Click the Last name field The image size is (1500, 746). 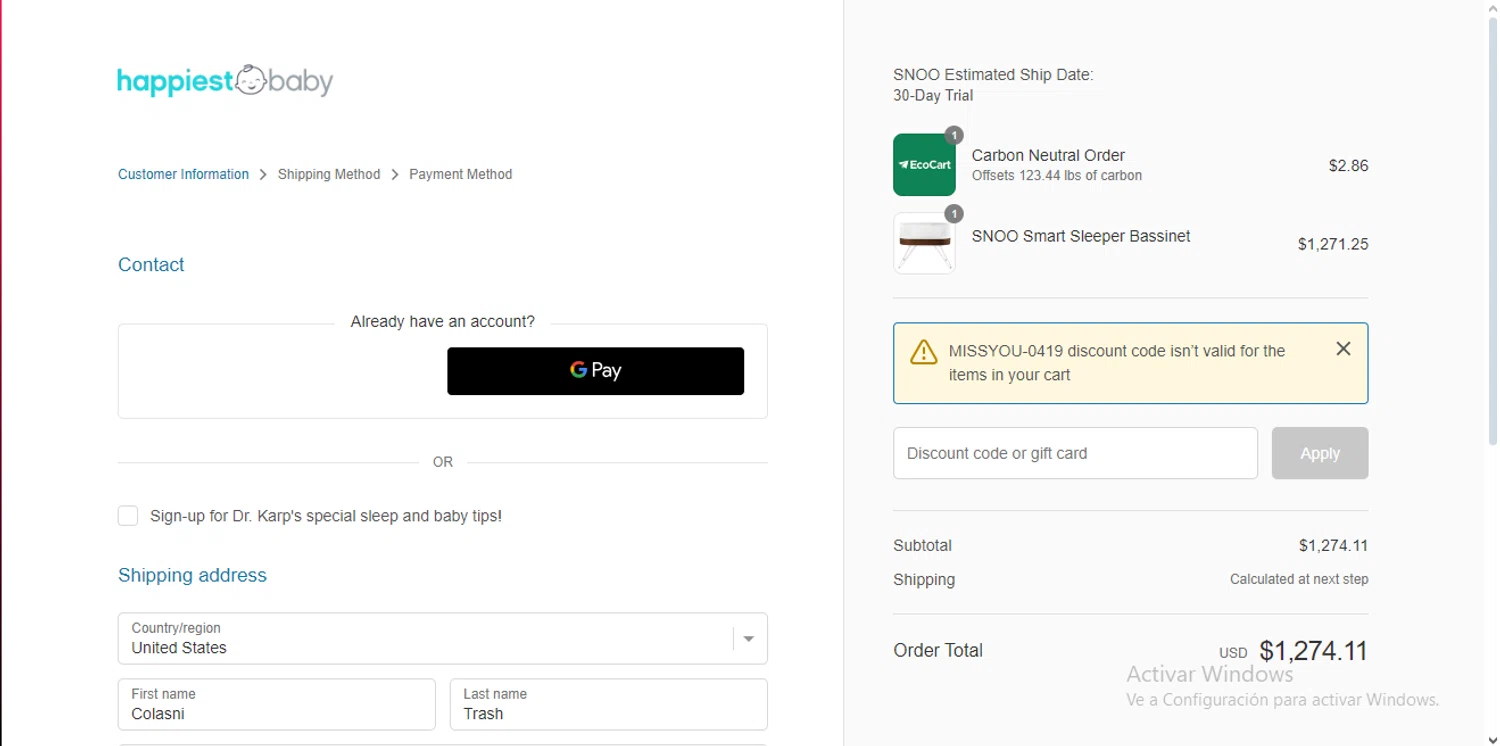pos(608,704)
